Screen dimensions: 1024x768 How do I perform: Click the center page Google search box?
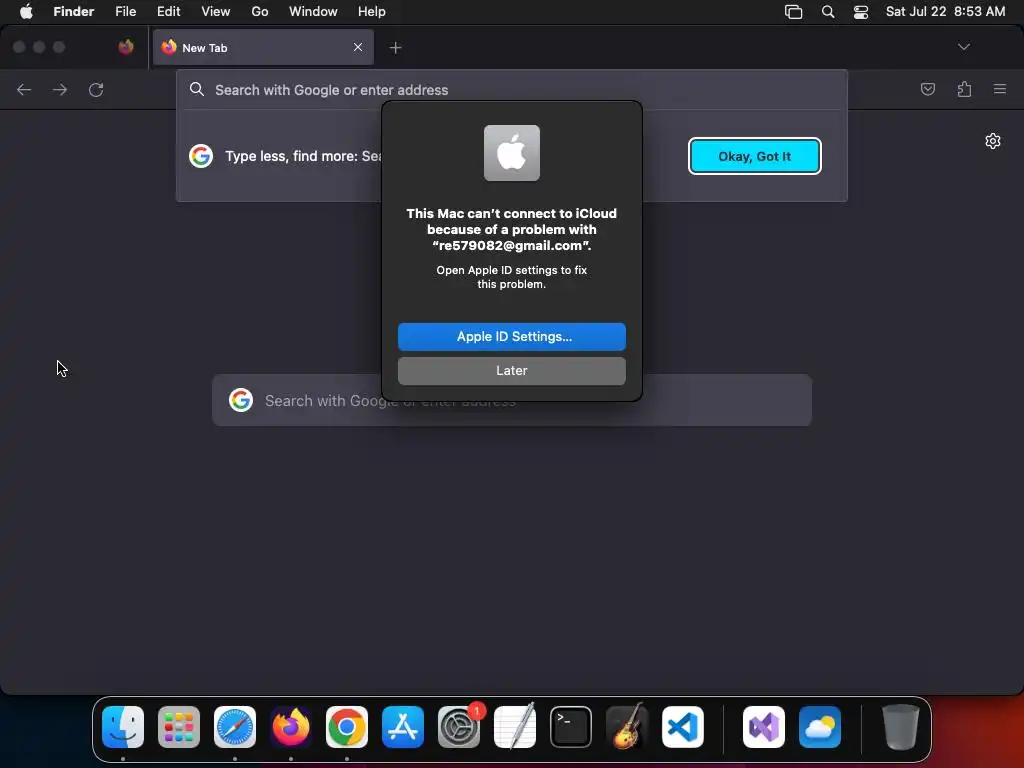[x=511, y=400]
